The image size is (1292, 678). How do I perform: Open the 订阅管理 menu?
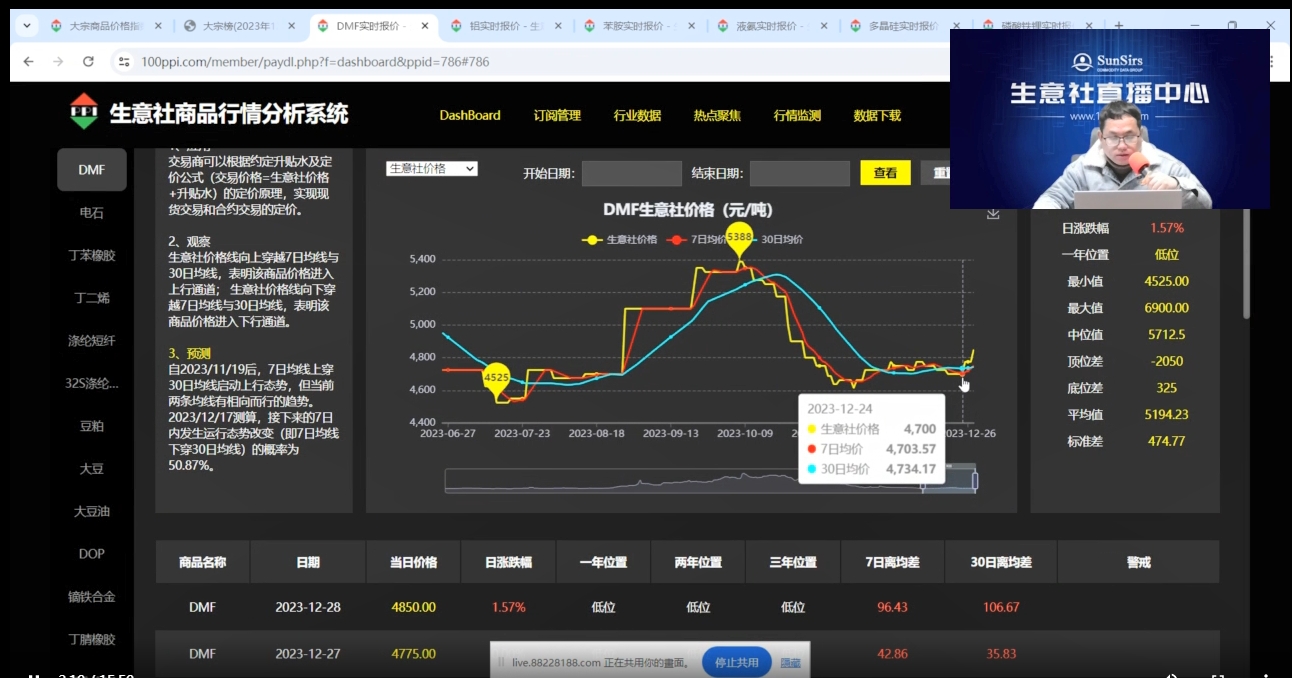(x=557, y=115)
